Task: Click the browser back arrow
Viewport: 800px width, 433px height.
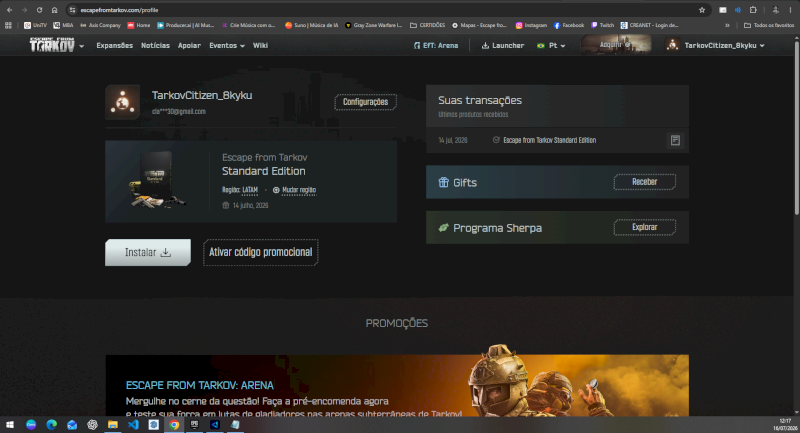Action: (x=9, y=10)
